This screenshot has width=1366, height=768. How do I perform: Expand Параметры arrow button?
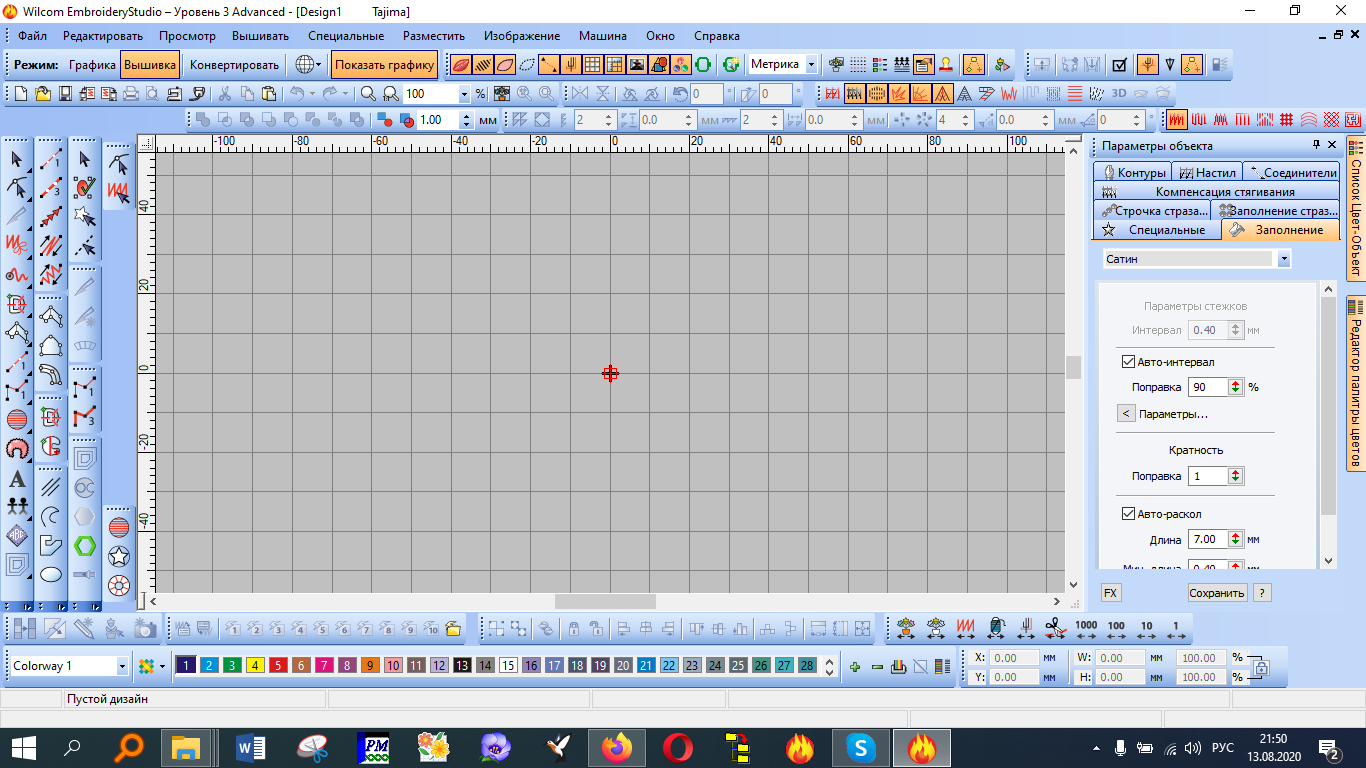click(x=1126, y=414)
